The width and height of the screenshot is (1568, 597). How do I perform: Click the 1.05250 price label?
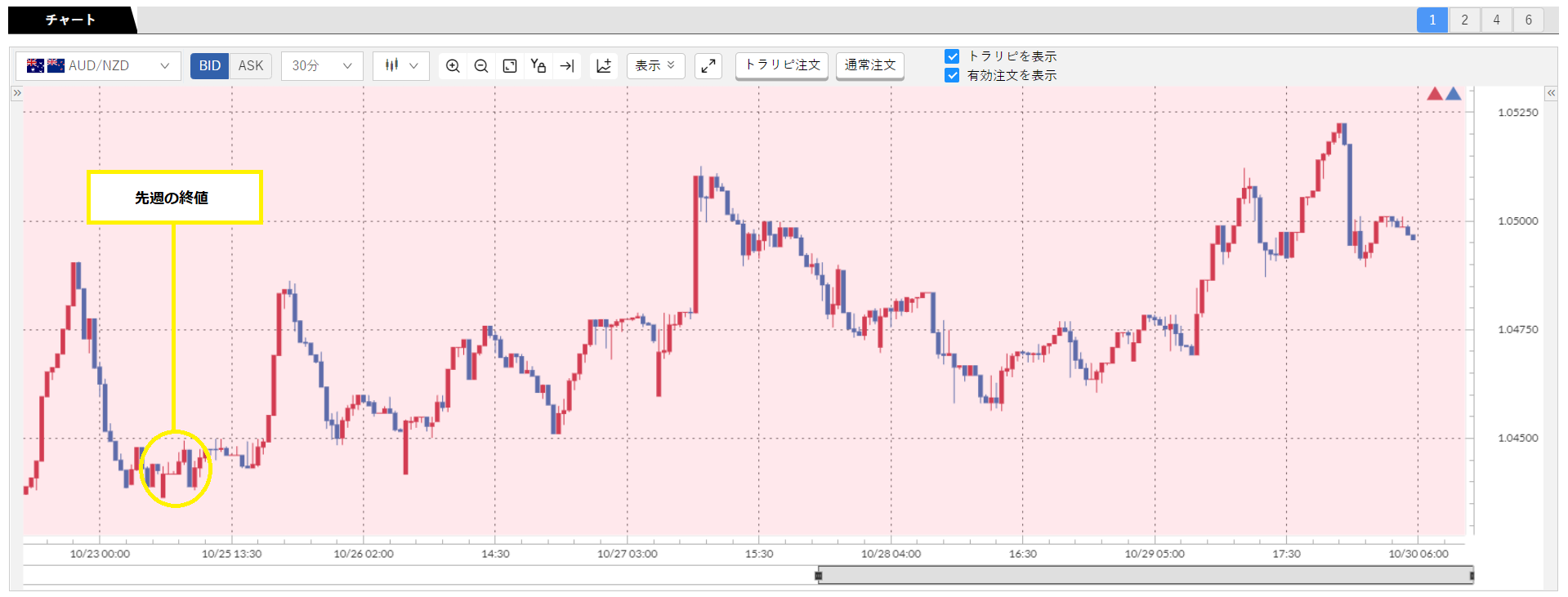pyautogui.click(x=1517, y=113)
